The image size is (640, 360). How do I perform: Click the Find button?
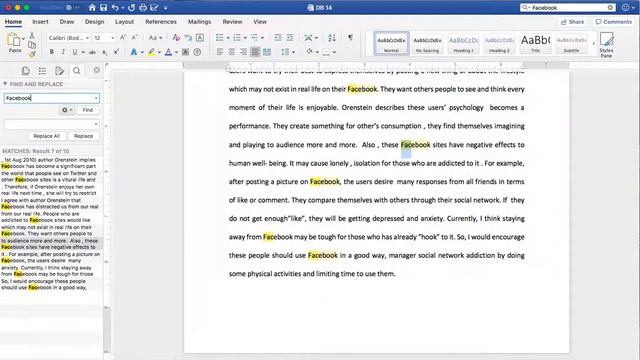pyautogui.click(x=87, y=110)
